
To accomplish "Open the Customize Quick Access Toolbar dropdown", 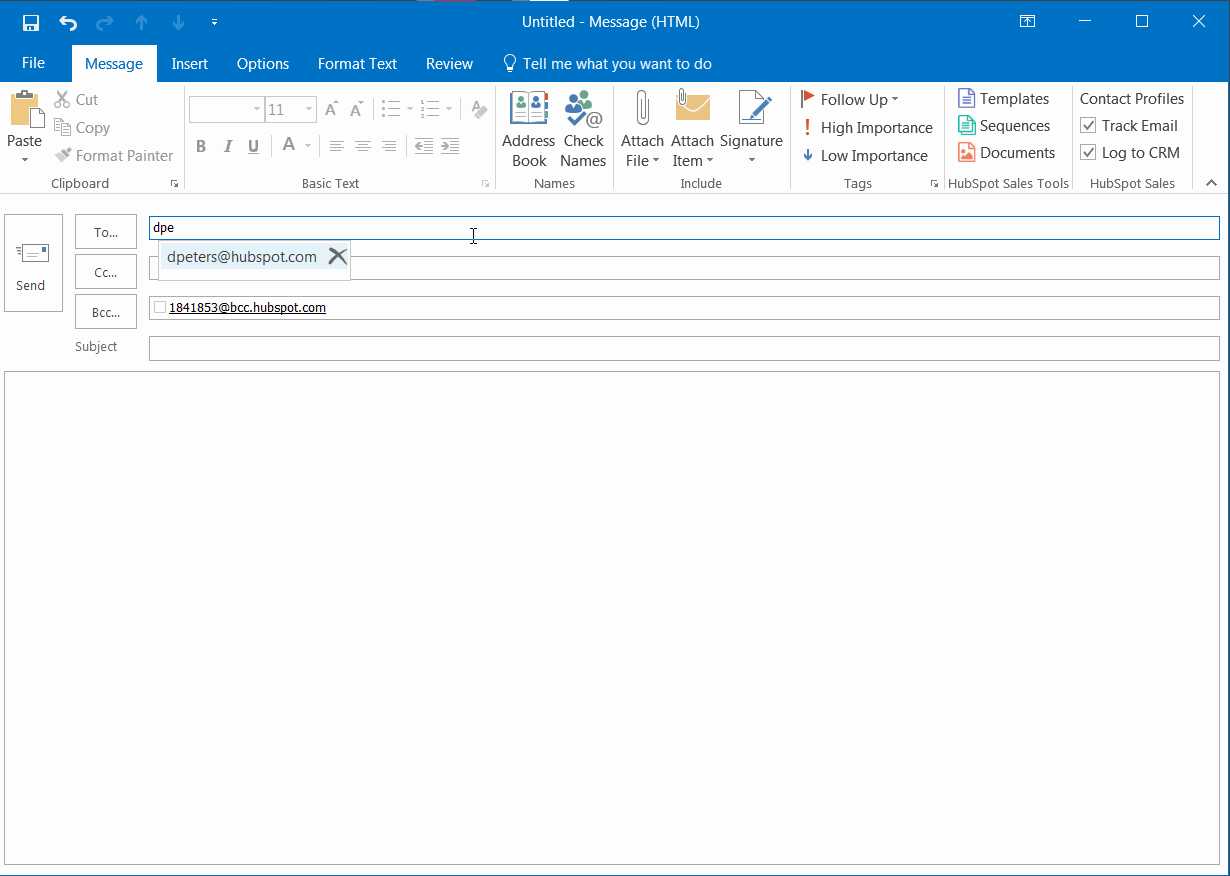I will pyautogui.click(x=214, y=22).
